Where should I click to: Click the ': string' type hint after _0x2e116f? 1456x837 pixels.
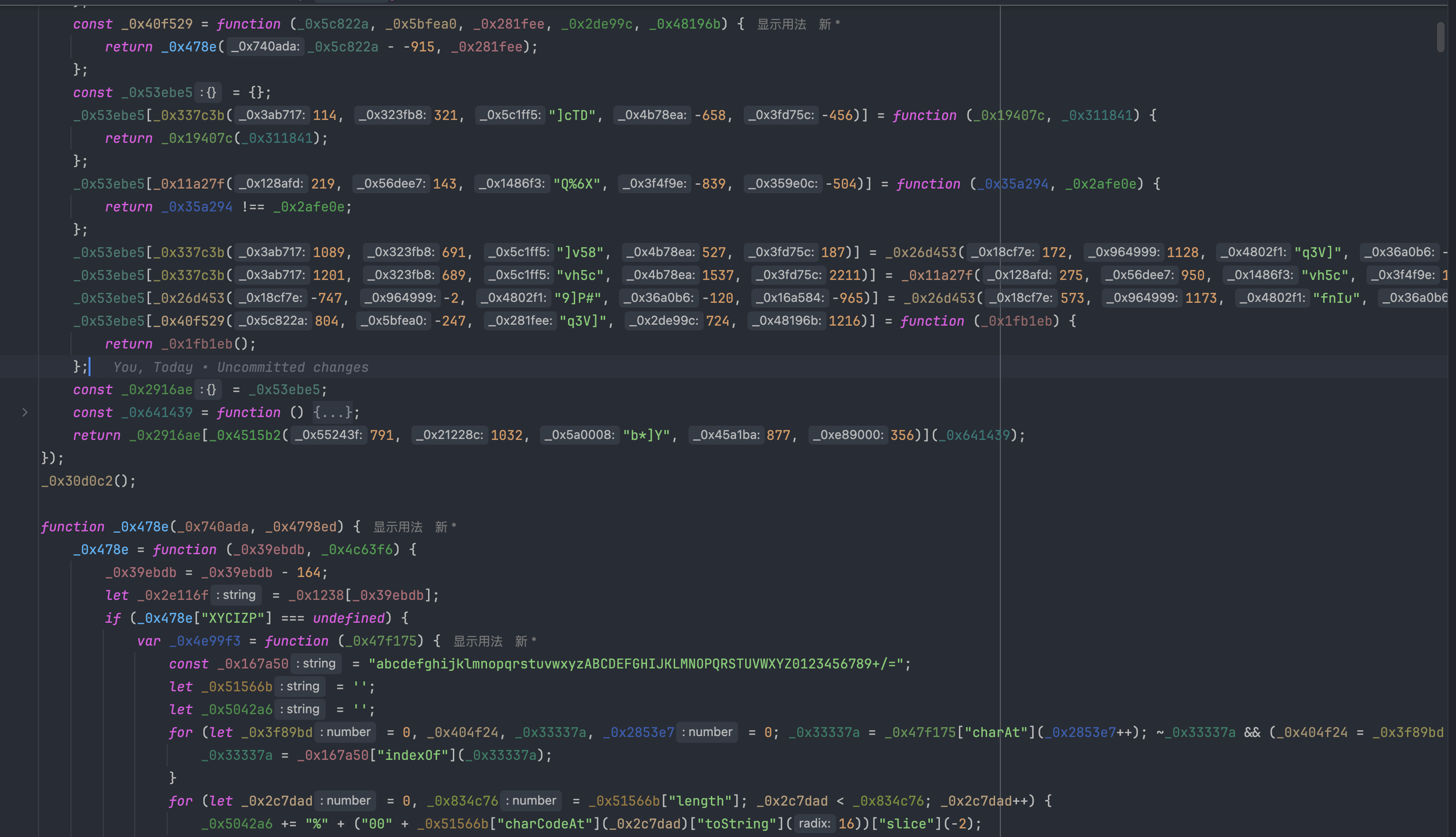(236, 595)
